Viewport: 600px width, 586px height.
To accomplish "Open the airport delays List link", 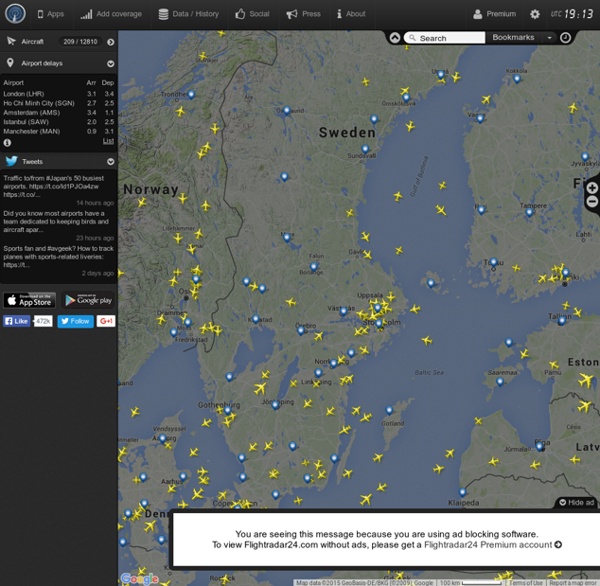I will pos(108,141).
